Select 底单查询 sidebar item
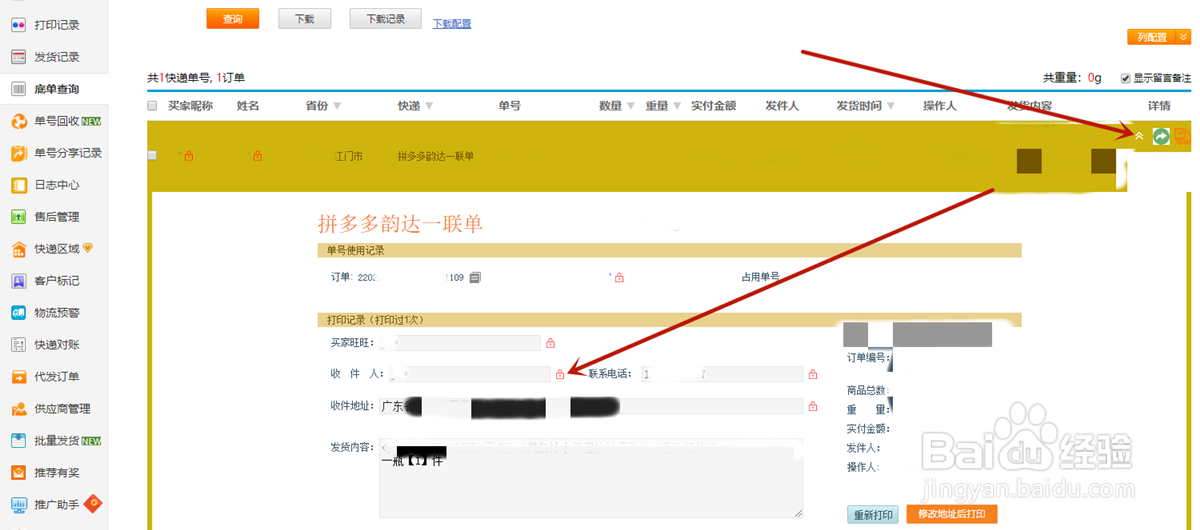This screenshot has width=1200, height=530. [56, 89]
